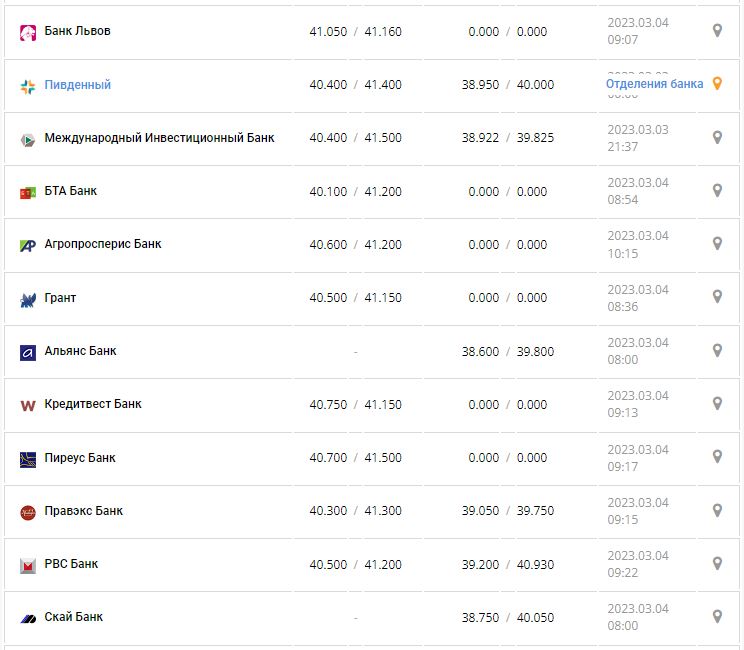Open the Пивденный bank link
The image size is (744, 650).
click(x=78, y=85)
